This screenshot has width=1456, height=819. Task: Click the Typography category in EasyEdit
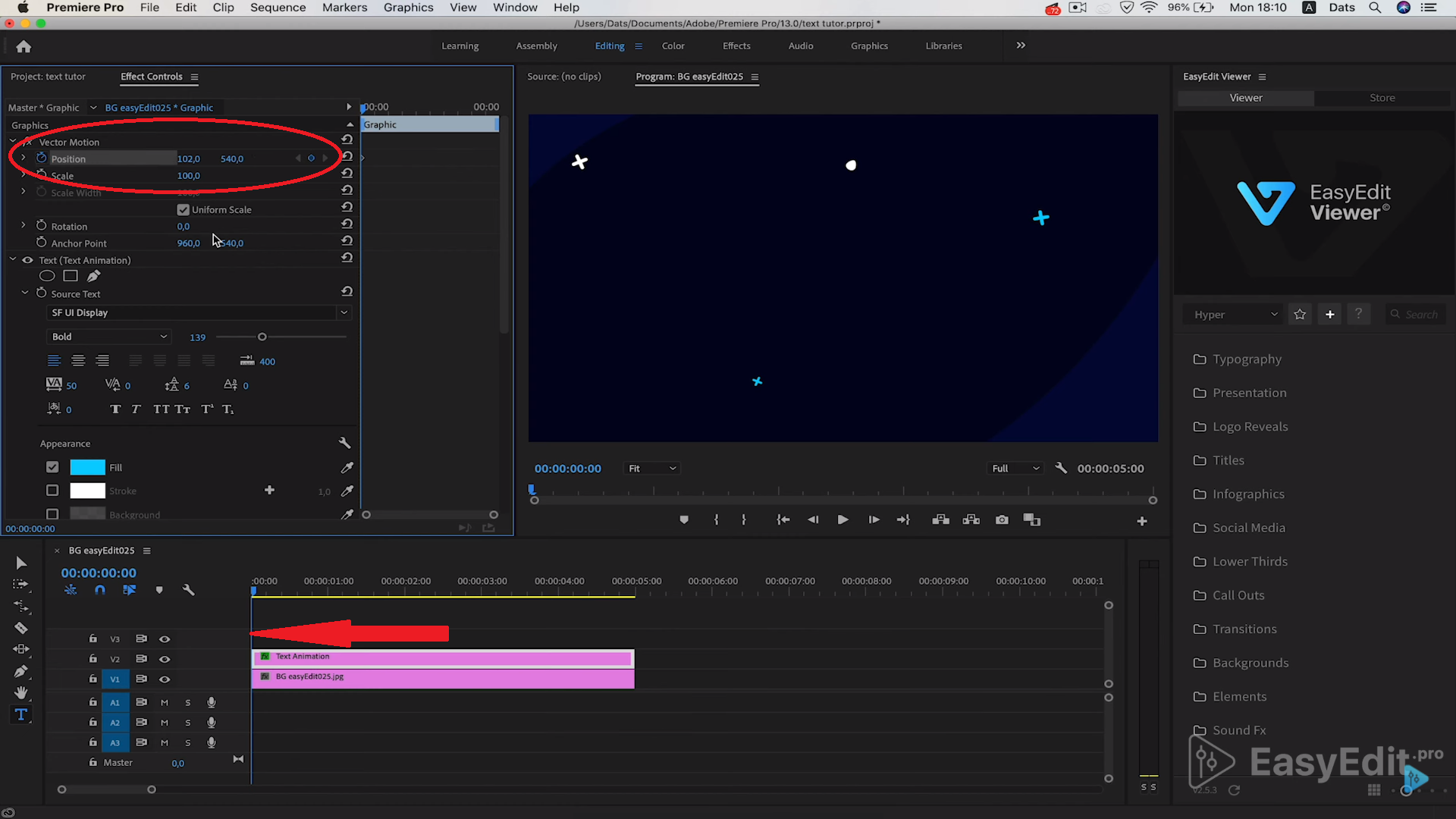click(1247, 358)
